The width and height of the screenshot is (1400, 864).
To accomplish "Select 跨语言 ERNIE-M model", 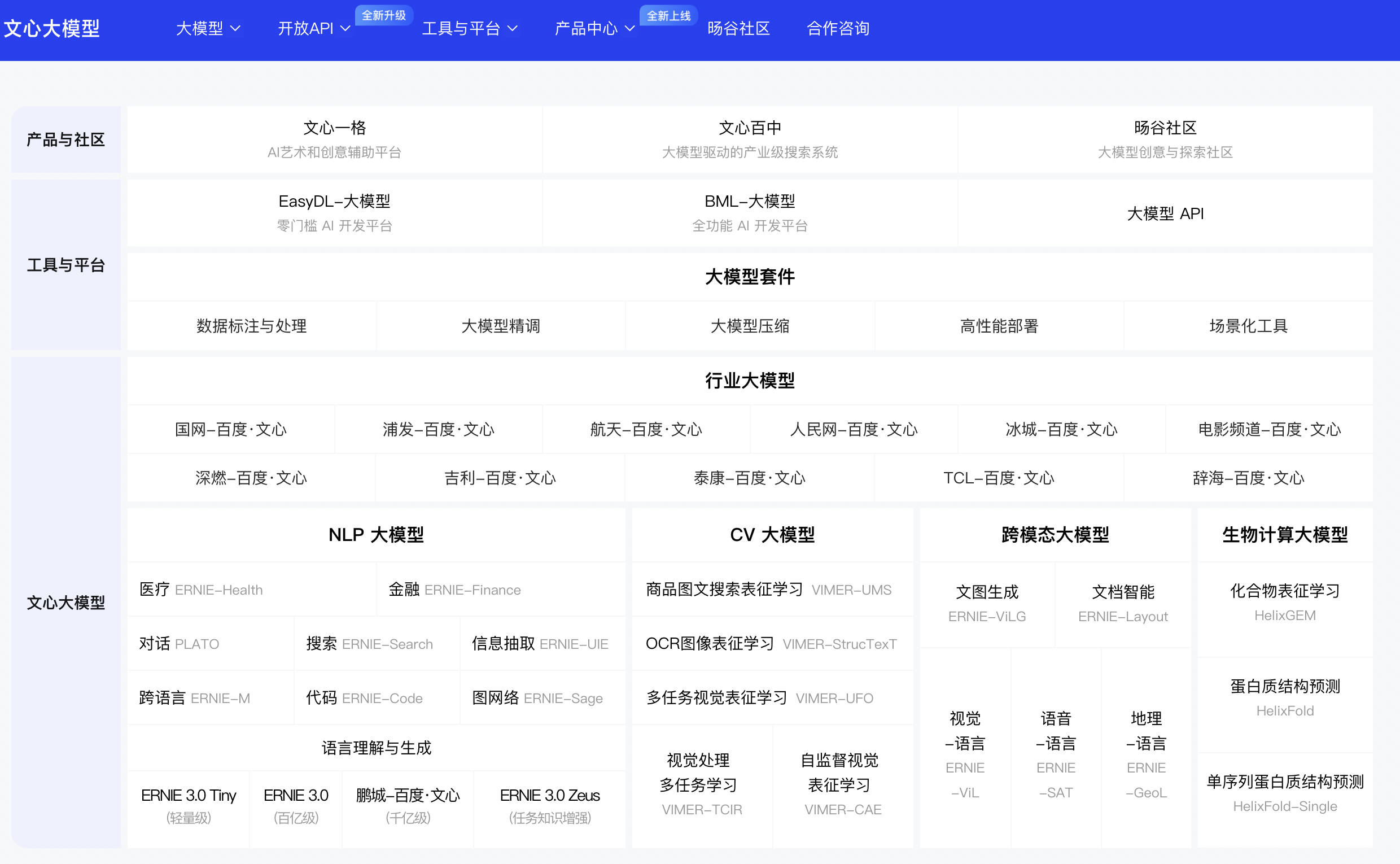I will coord(210,698).
